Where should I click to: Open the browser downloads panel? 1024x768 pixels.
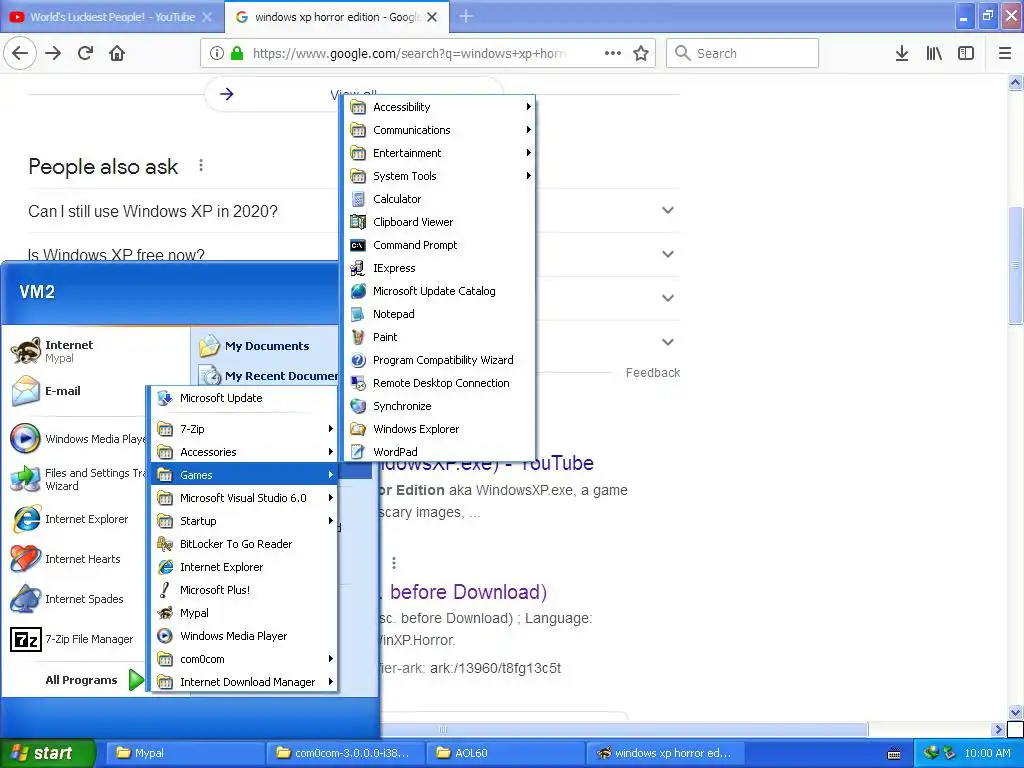901,53
